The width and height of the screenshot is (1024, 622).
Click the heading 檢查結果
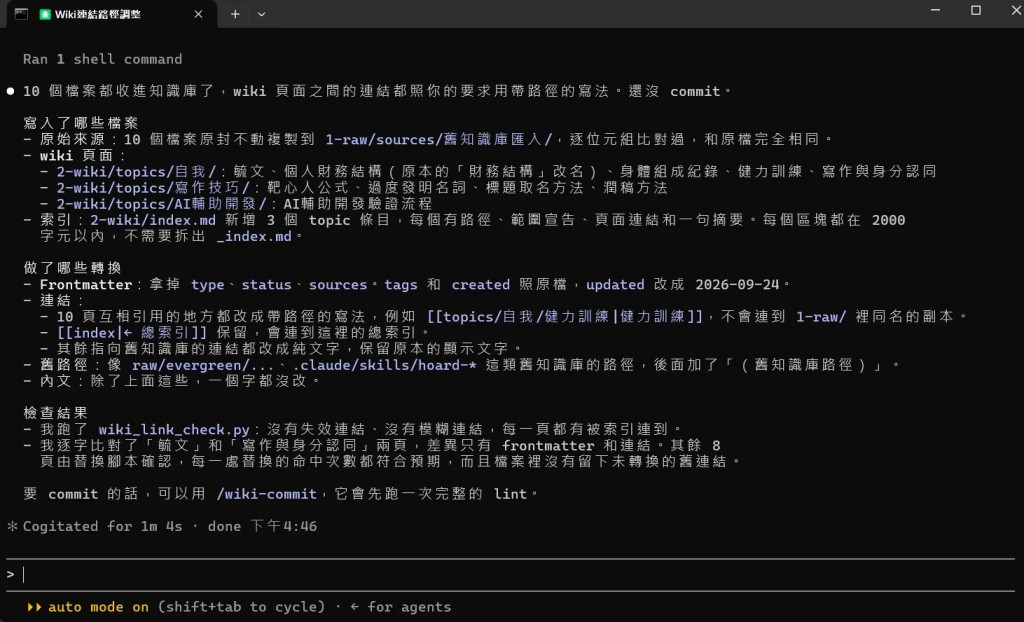[56, 413]
